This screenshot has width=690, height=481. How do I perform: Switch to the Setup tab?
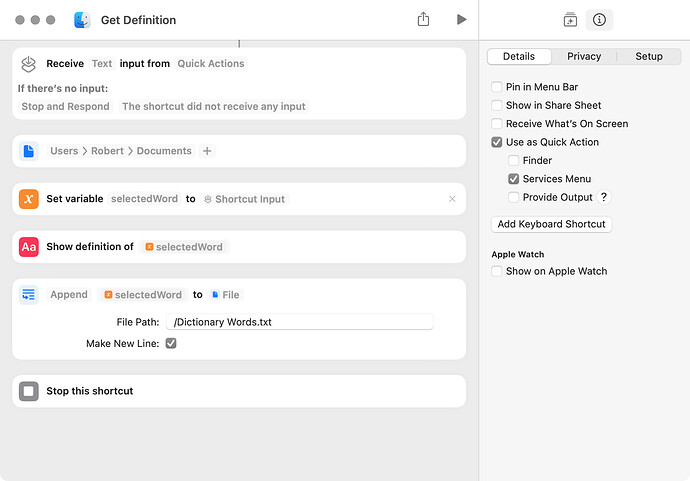(x=649, y=56)
